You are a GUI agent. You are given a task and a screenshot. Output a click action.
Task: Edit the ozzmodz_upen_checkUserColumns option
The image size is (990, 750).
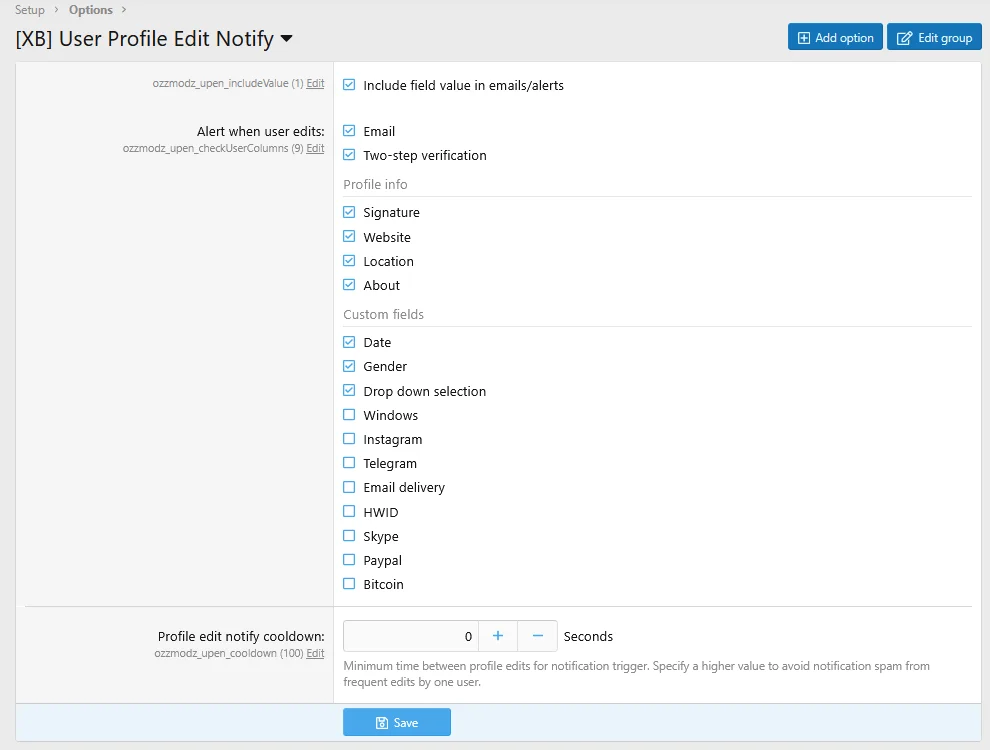point(315,148)
